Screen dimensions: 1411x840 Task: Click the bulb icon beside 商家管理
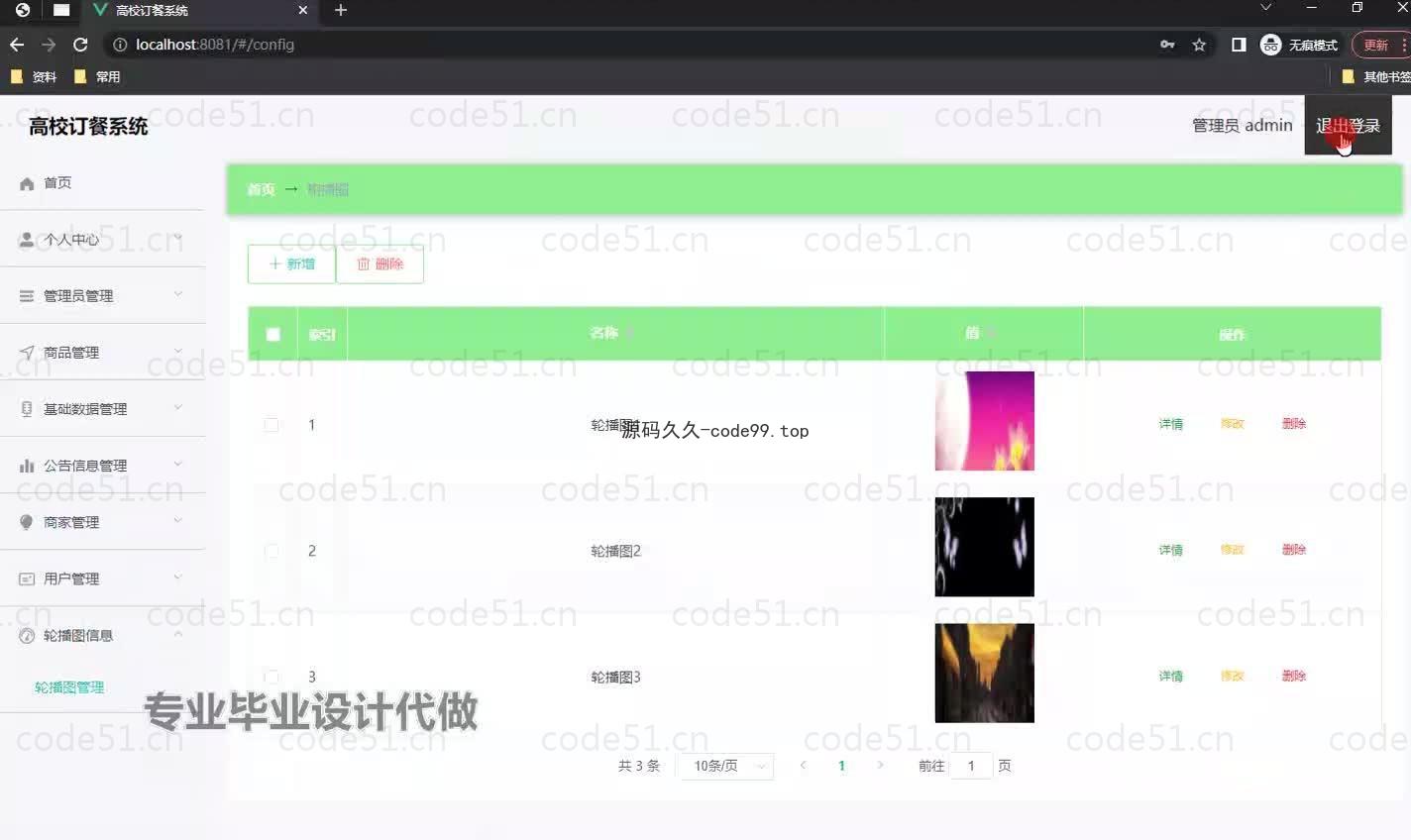(x=27, y=522)
